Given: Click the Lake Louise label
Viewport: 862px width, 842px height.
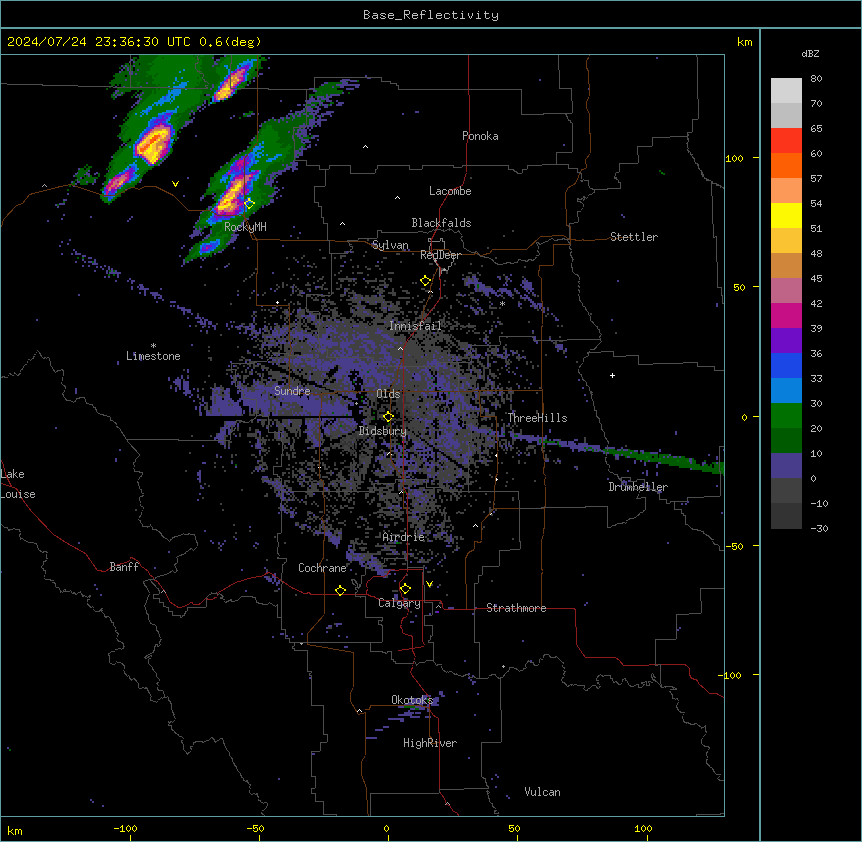Looking at the screenshot, I should (18, 484).
